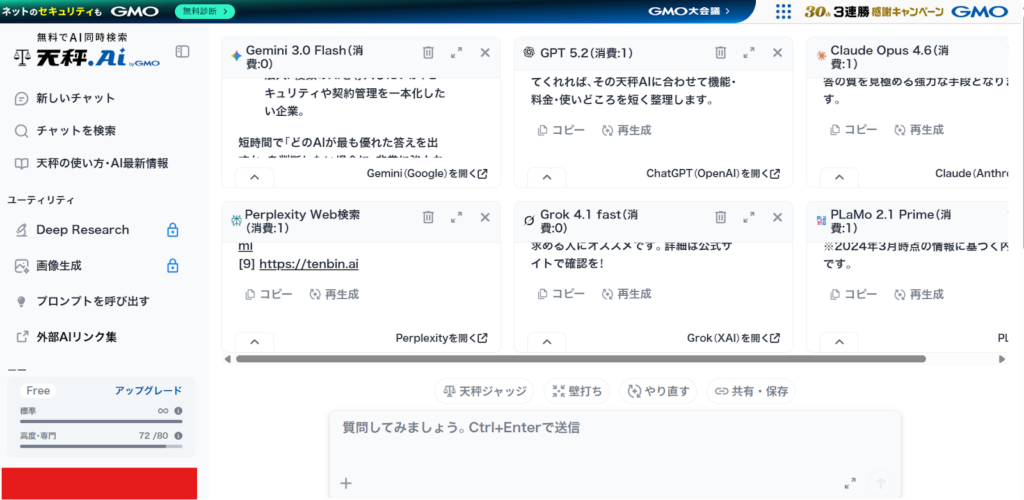Expand the Perplexity Web検索 panel fullscreen

click(x=456, y=217)
